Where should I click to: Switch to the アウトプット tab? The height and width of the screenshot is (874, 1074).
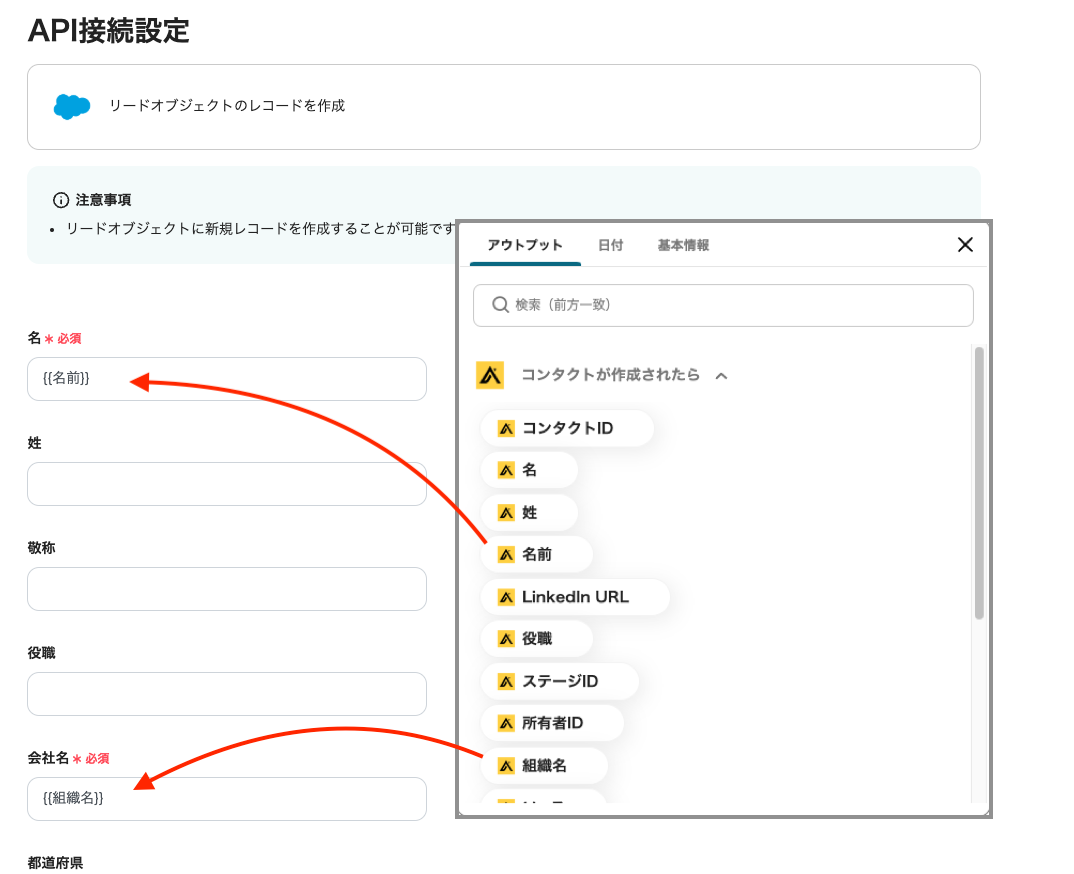525,245
